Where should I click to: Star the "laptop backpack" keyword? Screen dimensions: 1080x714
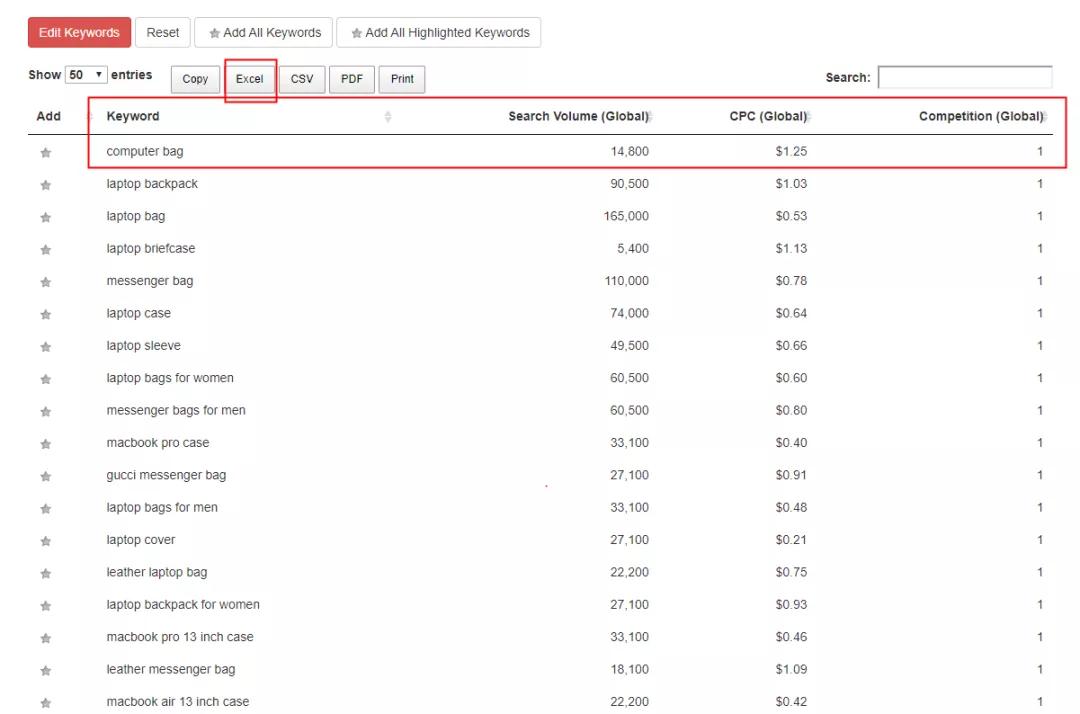click(45, 183)
